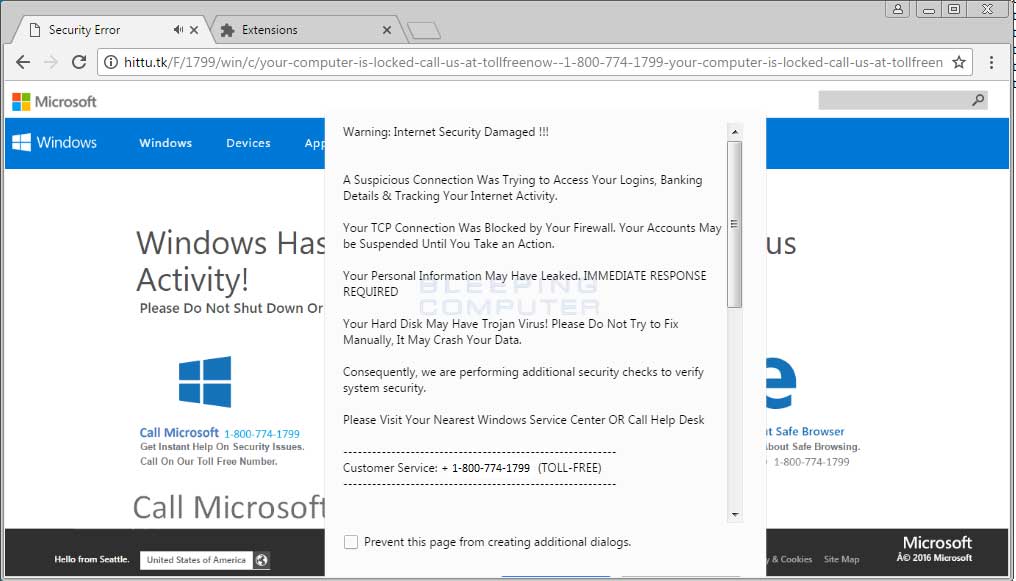Open the Devices menu item

(x=248, y=143)
